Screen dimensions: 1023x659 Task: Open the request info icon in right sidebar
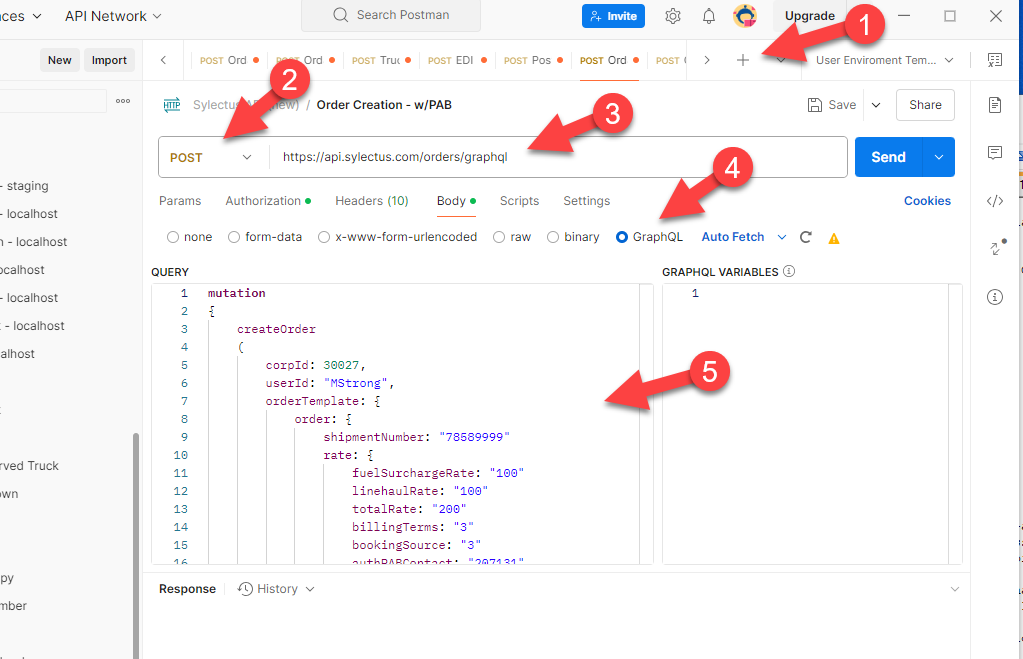(x=994, y=298)
